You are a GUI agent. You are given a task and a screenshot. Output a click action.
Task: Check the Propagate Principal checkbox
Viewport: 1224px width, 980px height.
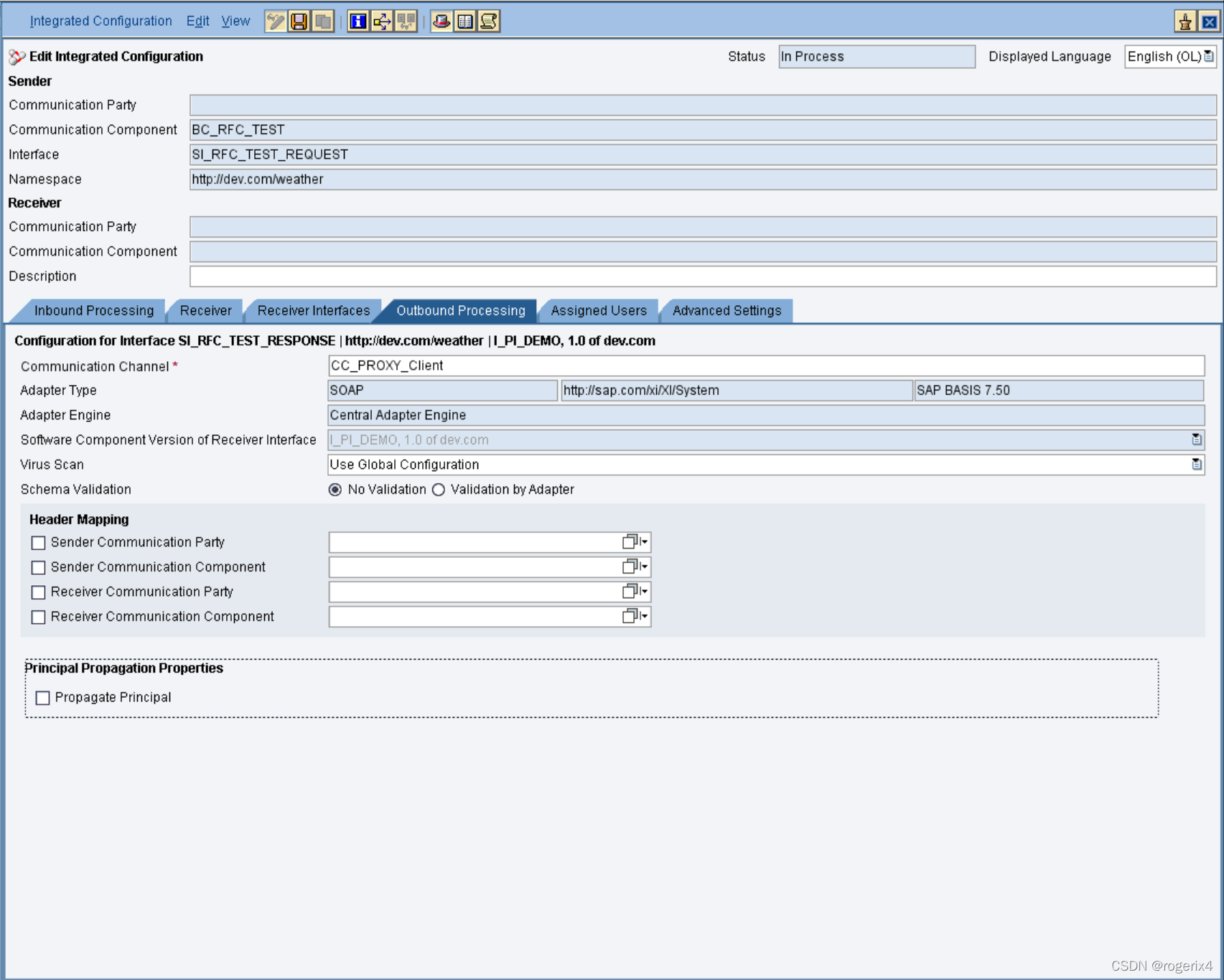pos(43,698)
